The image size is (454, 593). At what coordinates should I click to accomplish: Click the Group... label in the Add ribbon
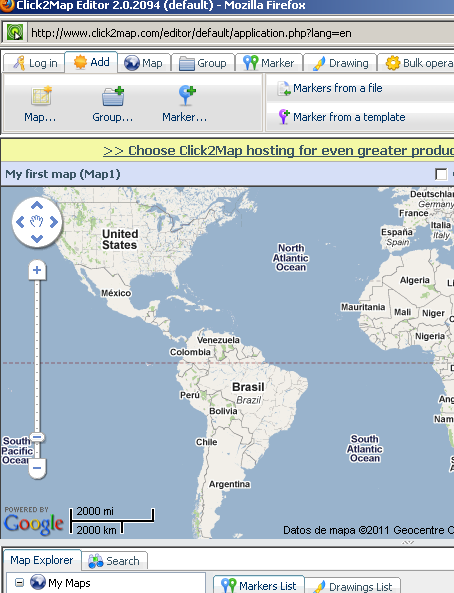(113, 117)
